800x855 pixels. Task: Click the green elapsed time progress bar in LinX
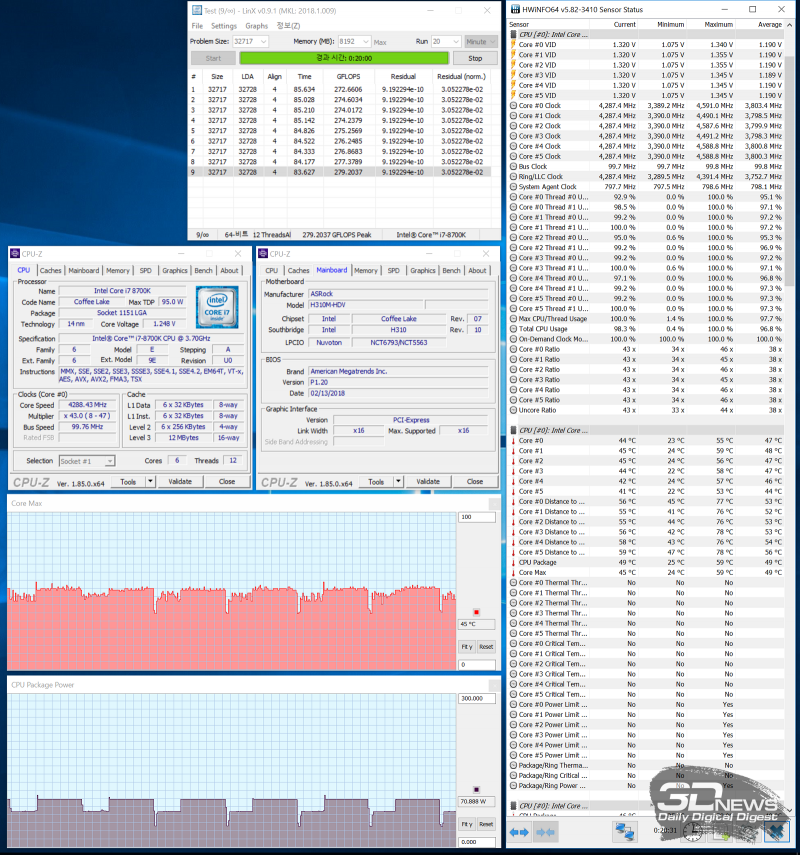point(344,58)
